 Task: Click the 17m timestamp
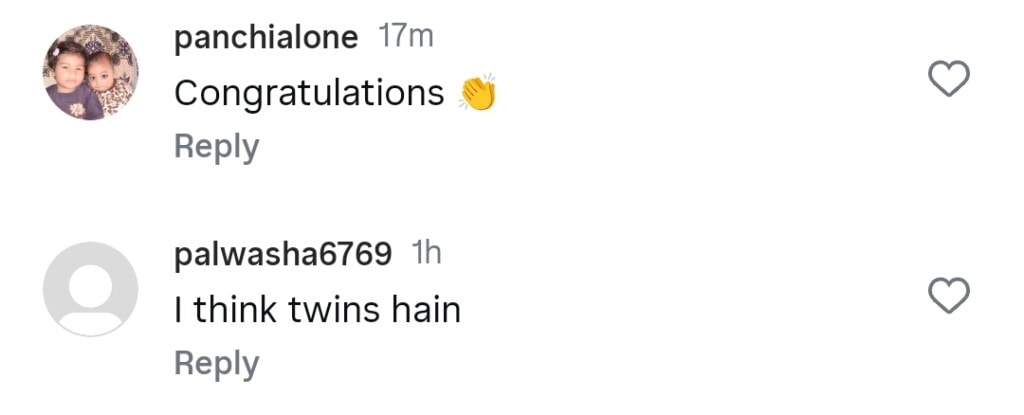pos(406,38)
